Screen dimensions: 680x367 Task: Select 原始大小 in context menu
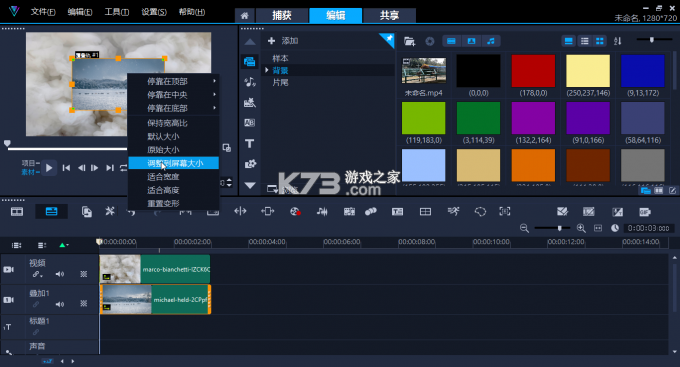[173, 150]
